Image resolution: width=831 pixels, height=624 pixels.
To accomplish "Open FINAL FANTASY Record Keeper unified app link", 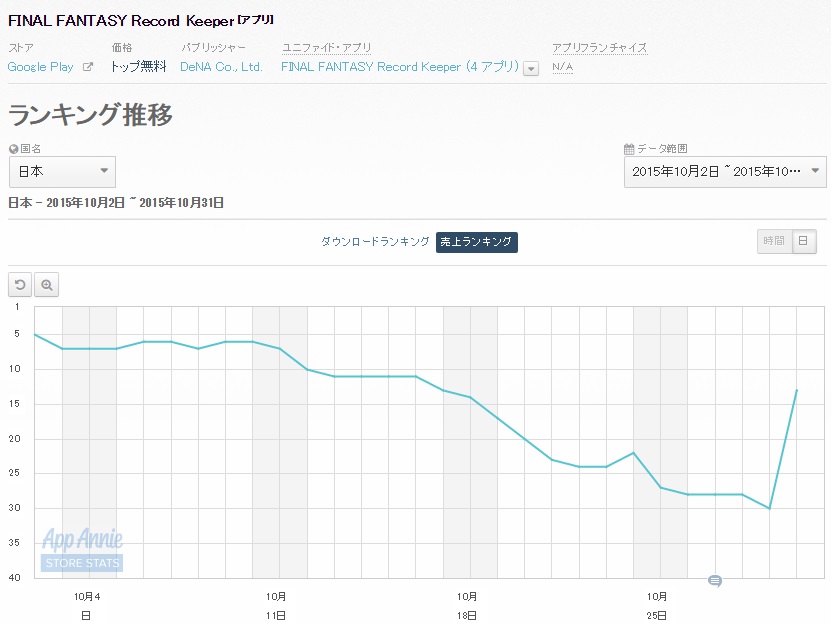I will click(x=400, y=67).
